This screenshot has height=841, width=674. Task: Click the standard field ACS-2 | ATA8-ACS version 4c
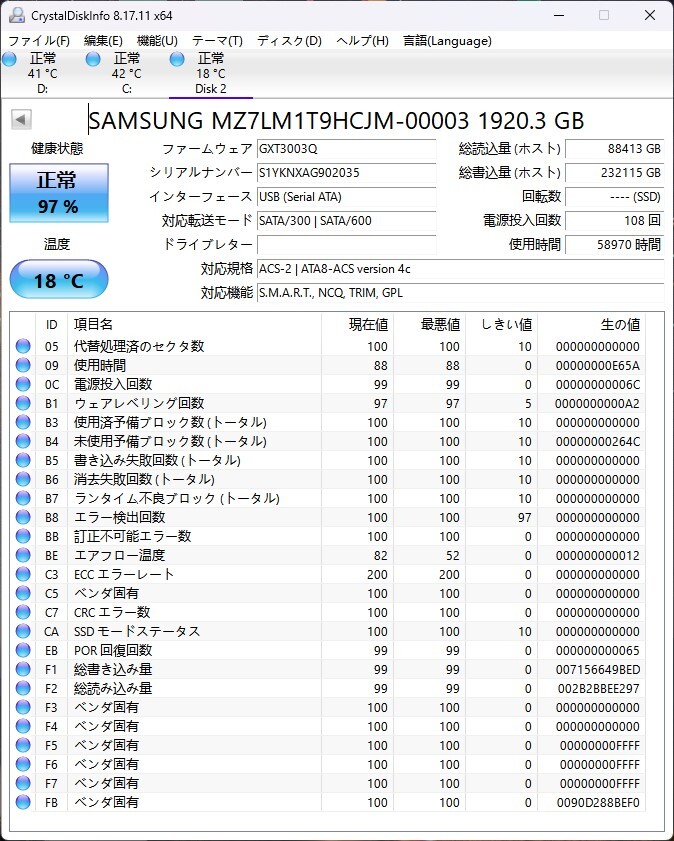[461, 269]
